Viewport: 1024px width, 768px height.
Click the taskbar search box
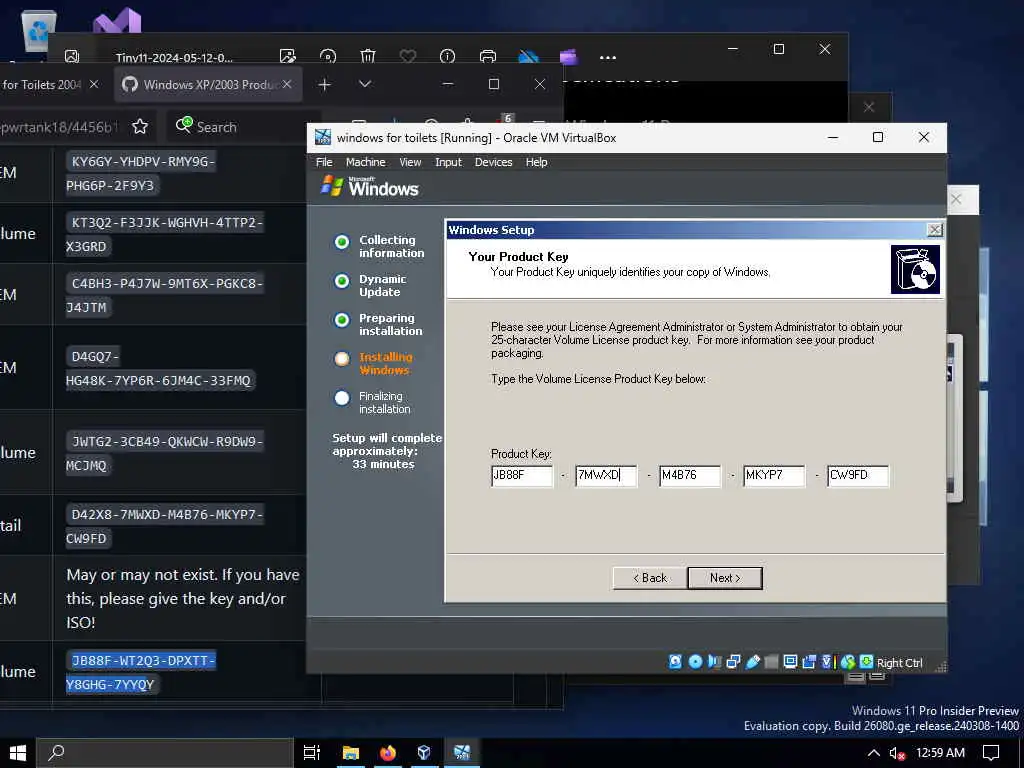coord(165,753)
